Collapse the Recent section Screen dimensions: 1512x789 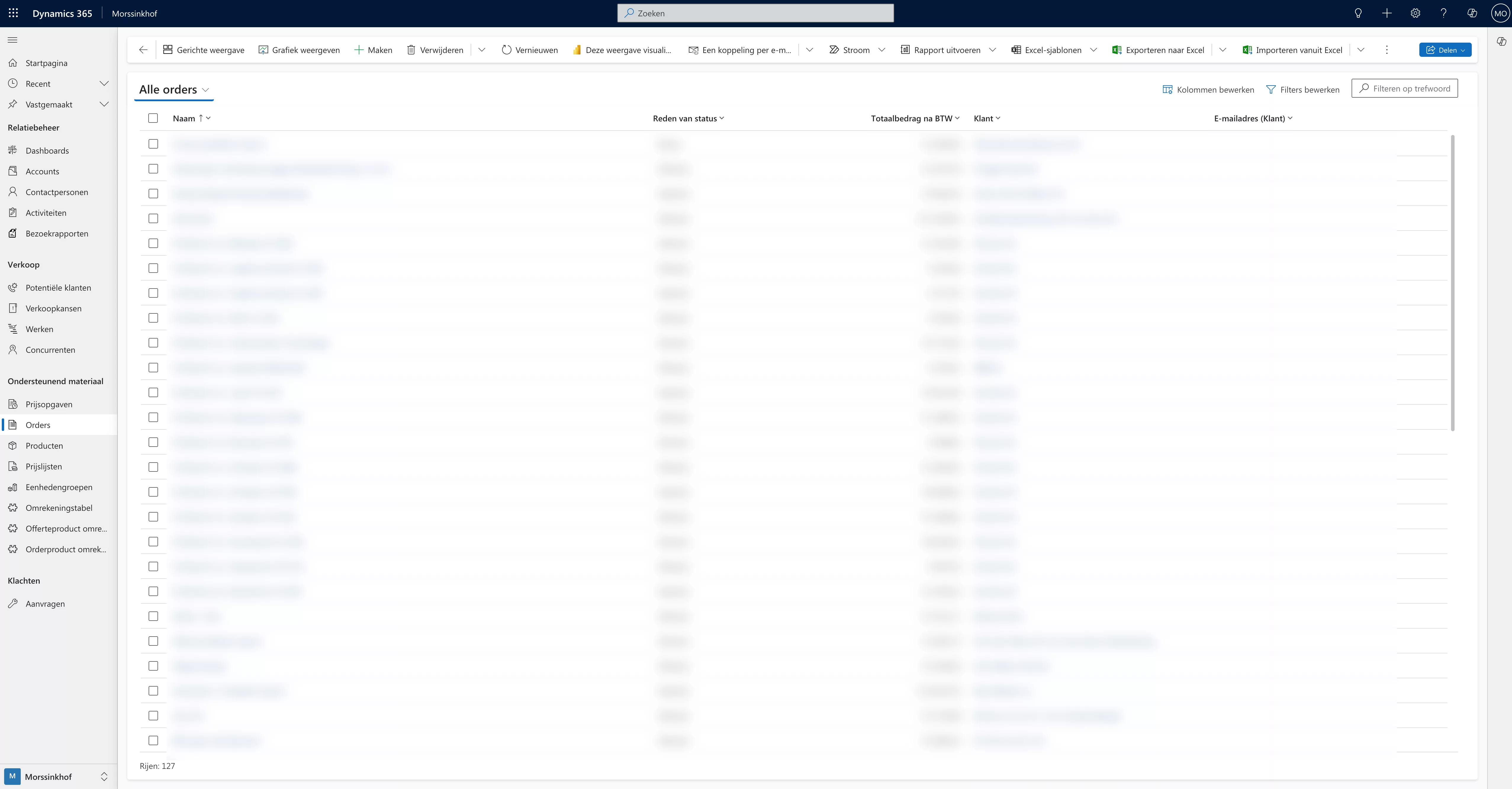click(104, 83)
